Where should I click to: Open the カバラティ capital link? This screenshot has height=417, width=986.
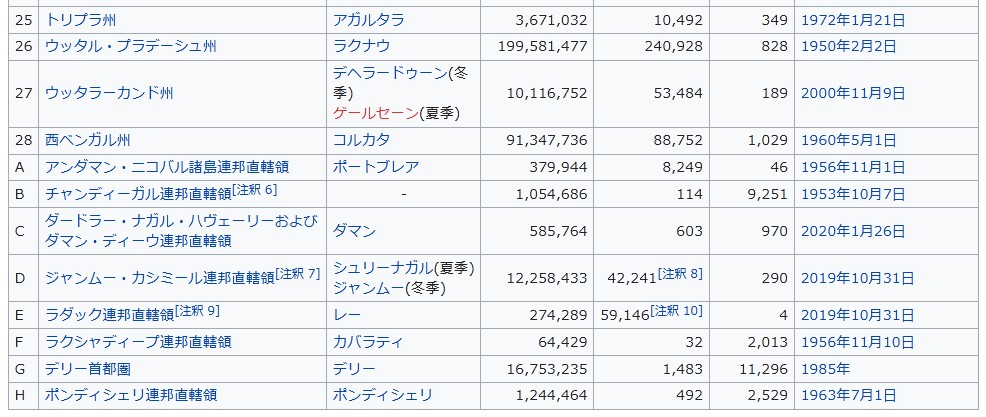pyautogui.click(x=368, y=342)
